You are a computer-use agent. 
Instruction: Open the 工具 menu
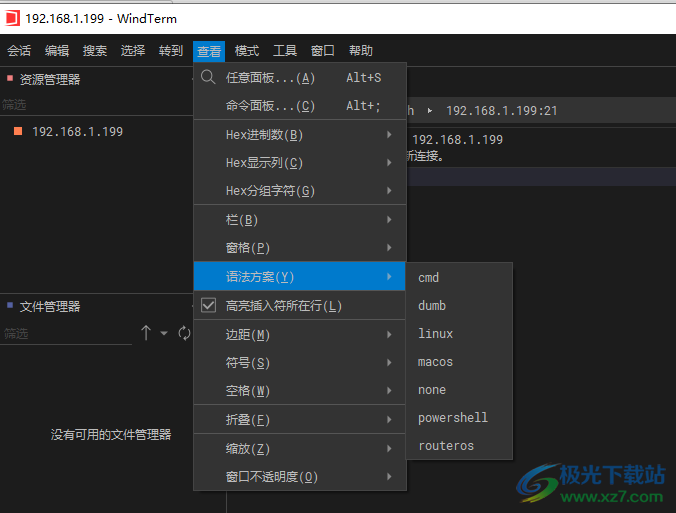tap(285, 51)
